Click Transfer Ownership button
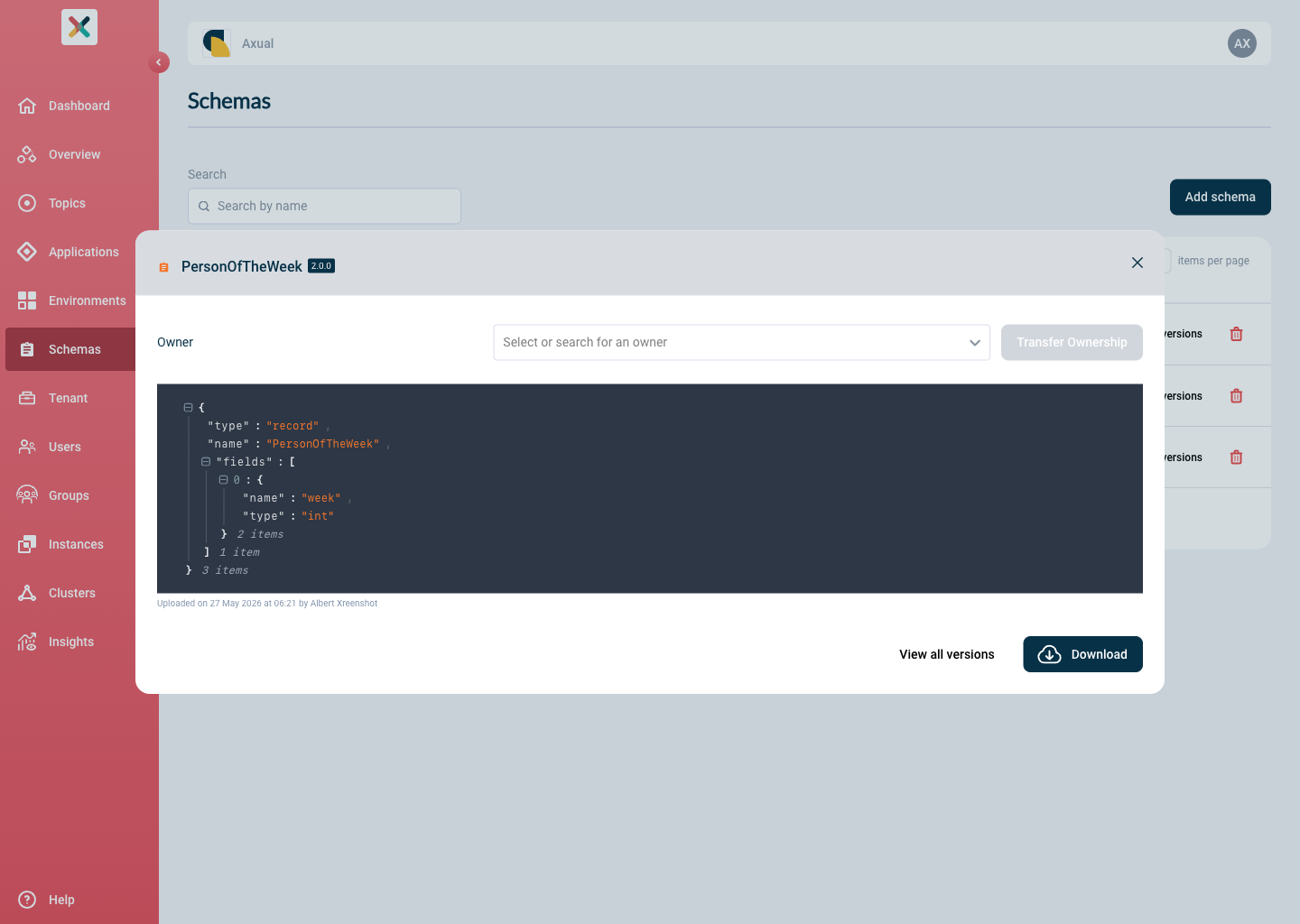1300x924 pixels. tap(1072, 342)
